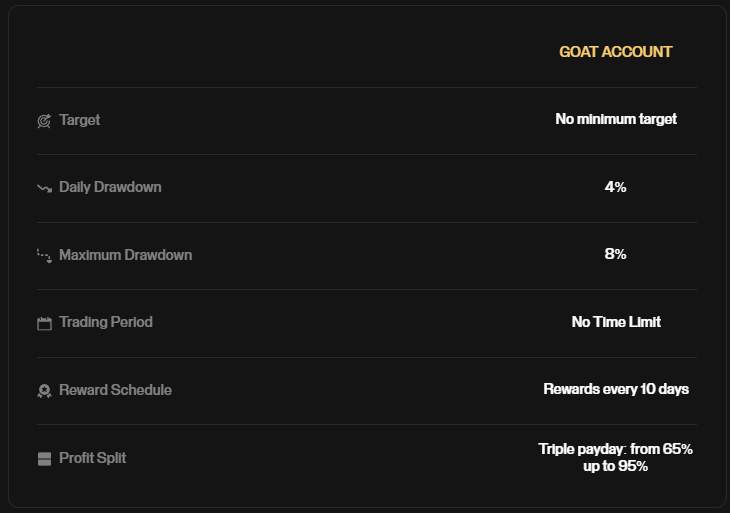Click the Trading Period label

click(x=106, y=322)
